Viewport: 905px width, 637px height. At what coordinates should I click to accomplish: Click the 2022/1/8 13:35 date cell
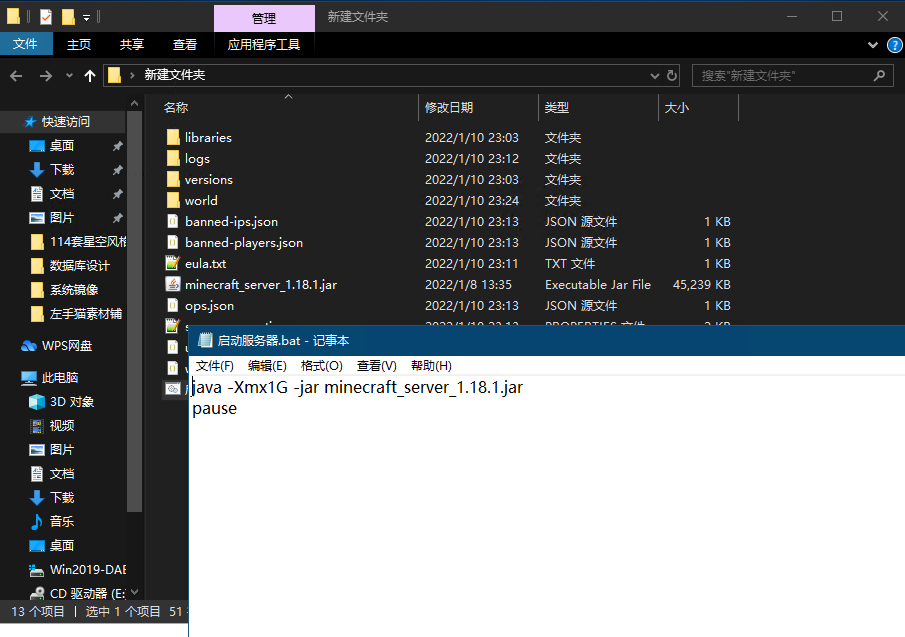tap(468, 284)
